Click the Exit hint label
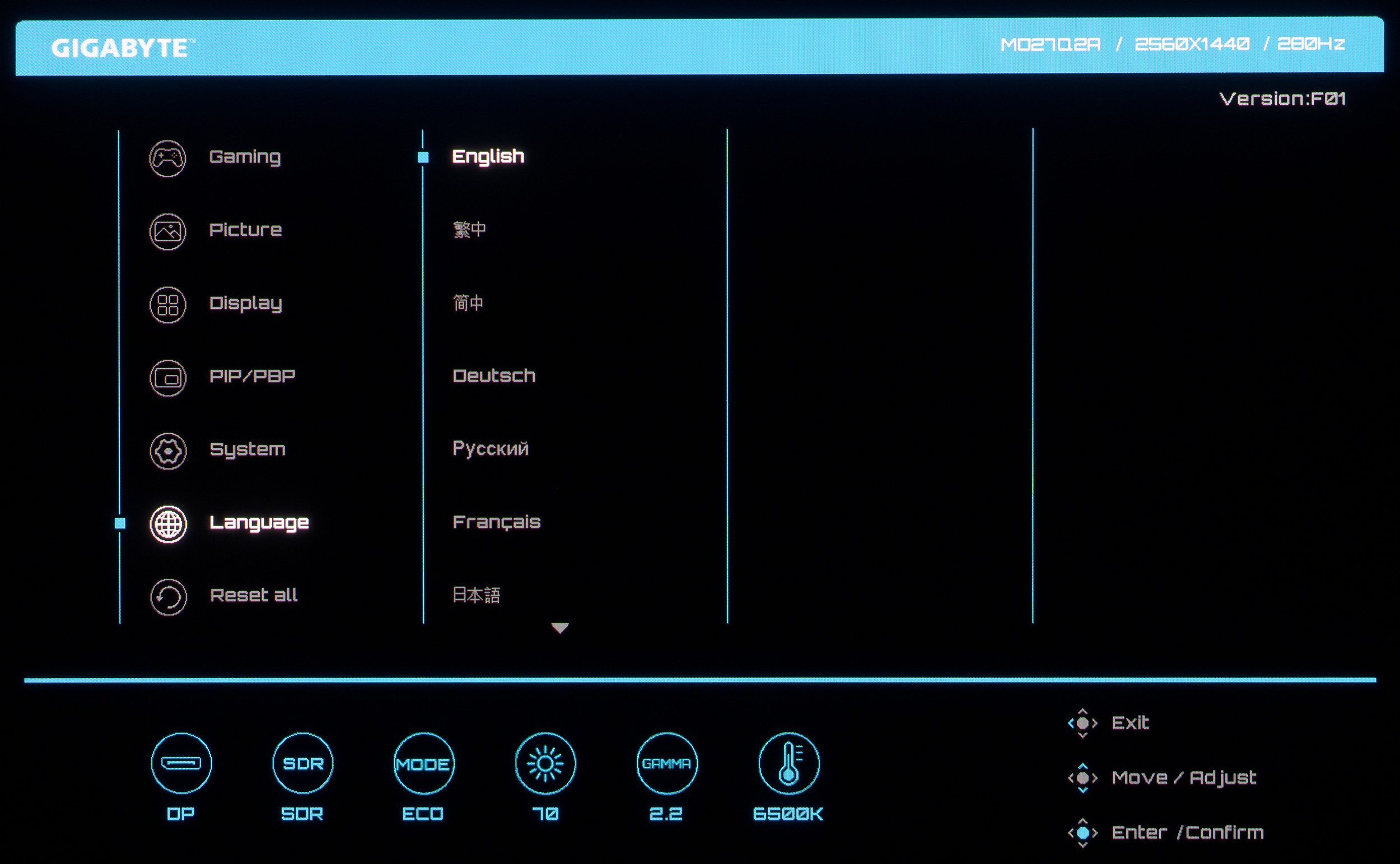The width and height of the screenshot is (1400, 864). coord(1130,723)
